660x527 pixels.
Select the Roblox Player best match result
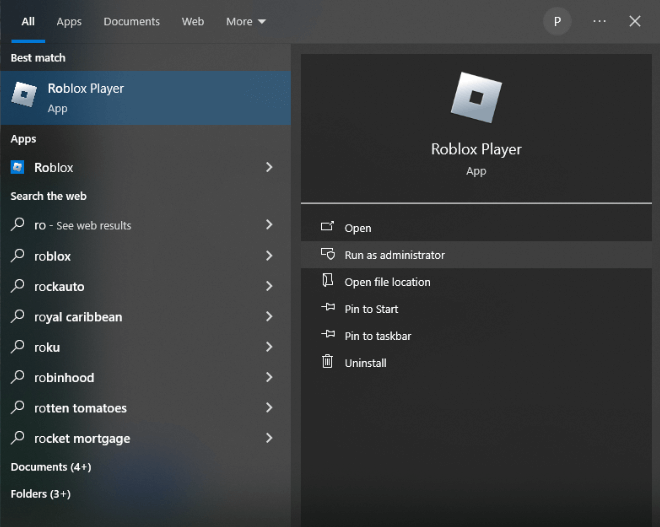tap(145, 98)
